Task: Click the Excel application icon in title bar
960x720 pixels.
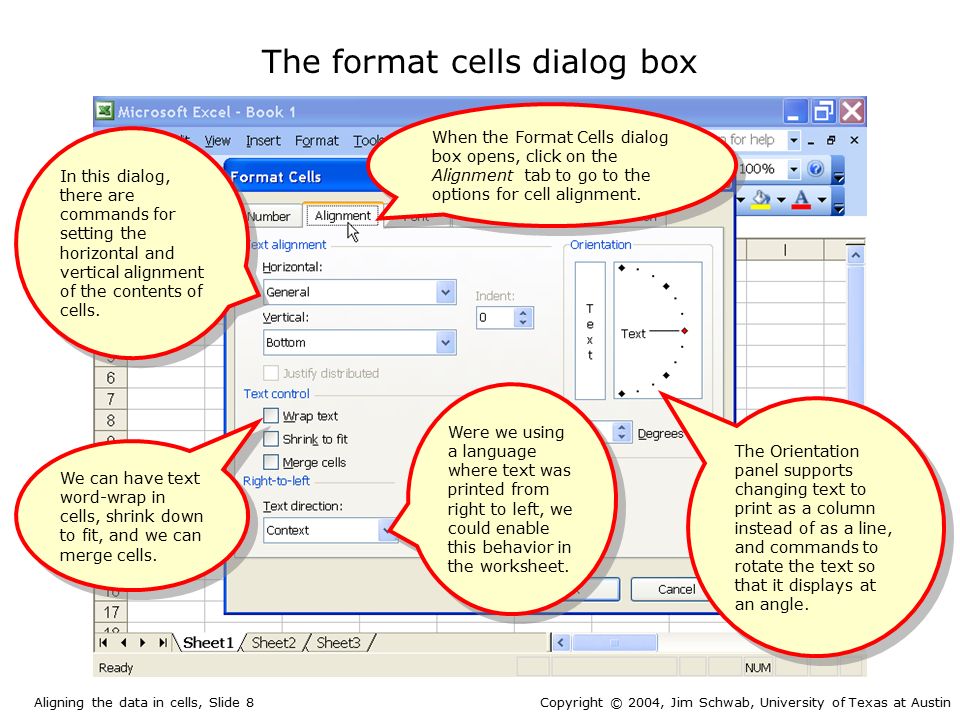Action: [105, 111]
